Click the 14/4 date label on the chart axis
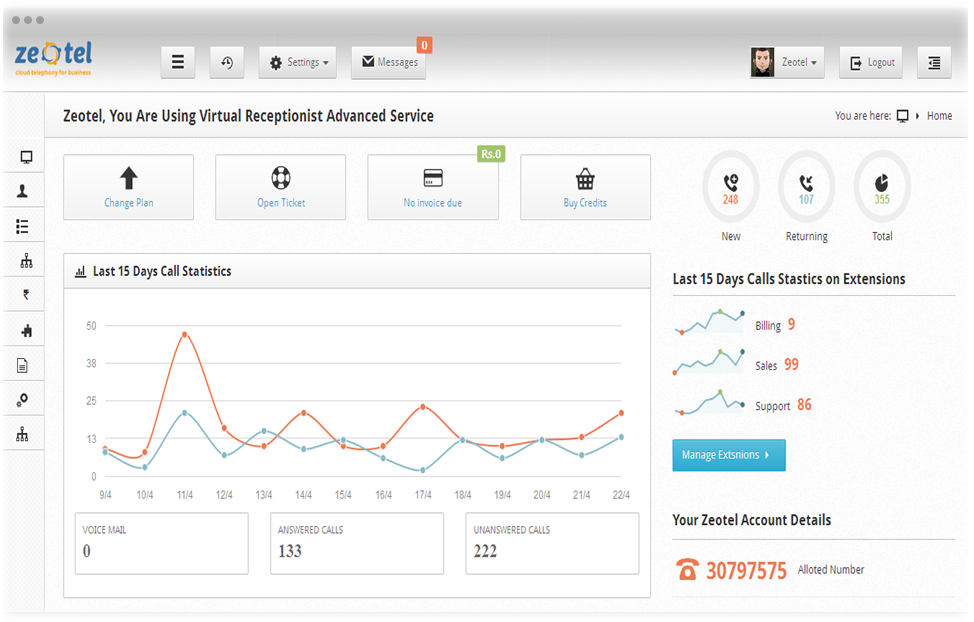This screenshot has width=974, height=622. (303, 495)
